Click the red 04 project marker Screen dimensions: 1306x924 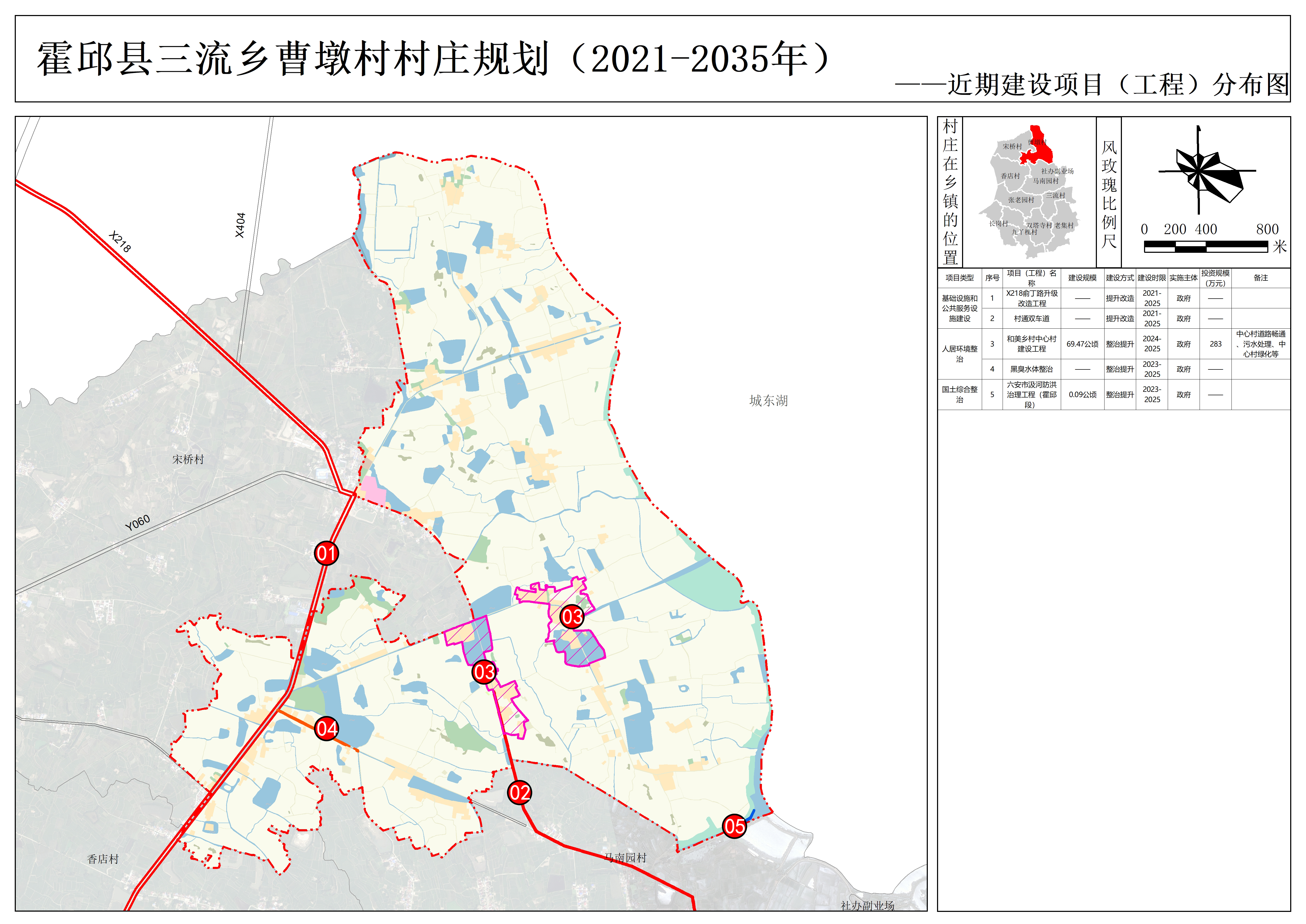coord(327,729)
